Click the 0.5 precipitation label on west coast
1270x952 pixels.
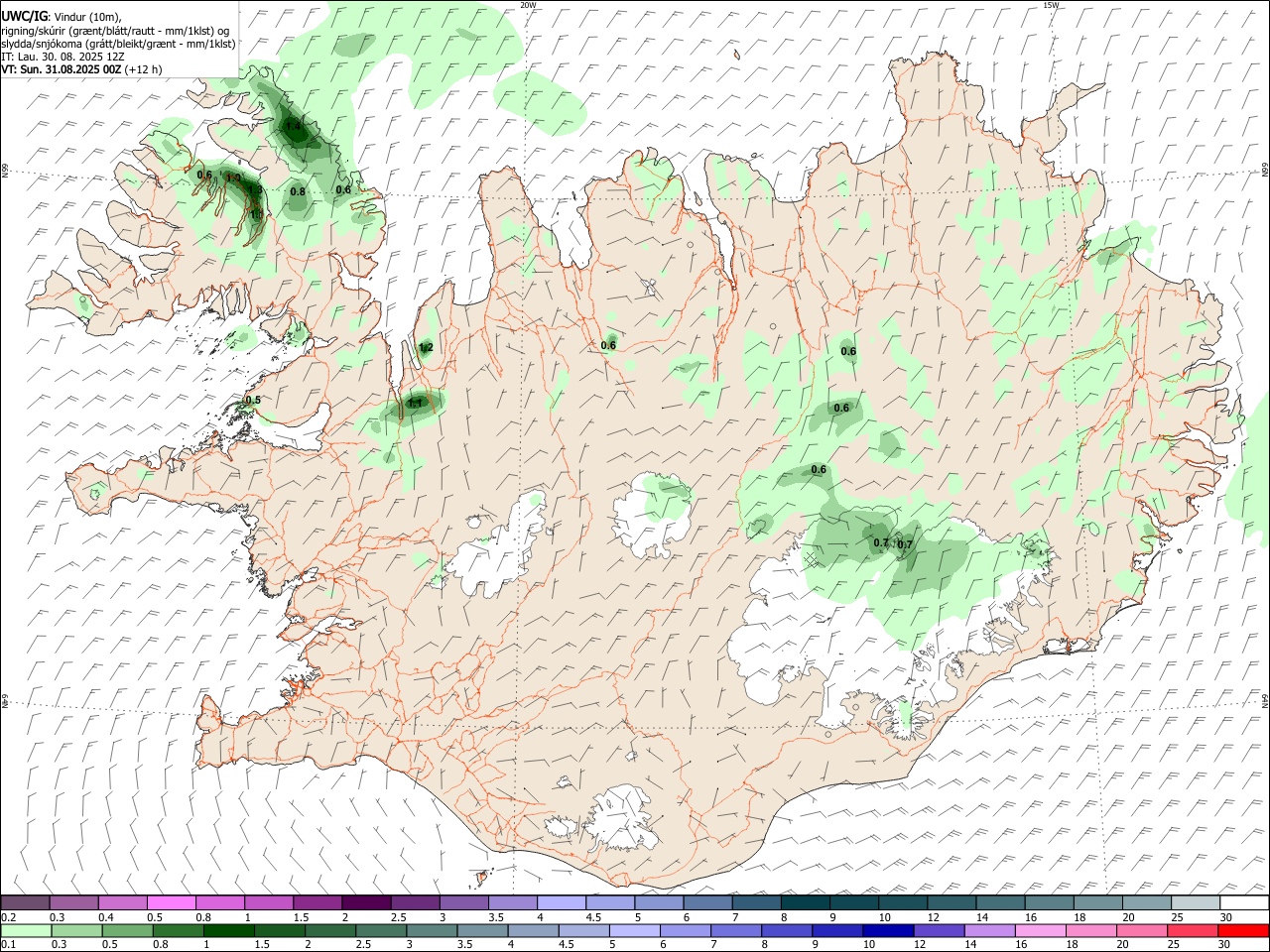253,401
